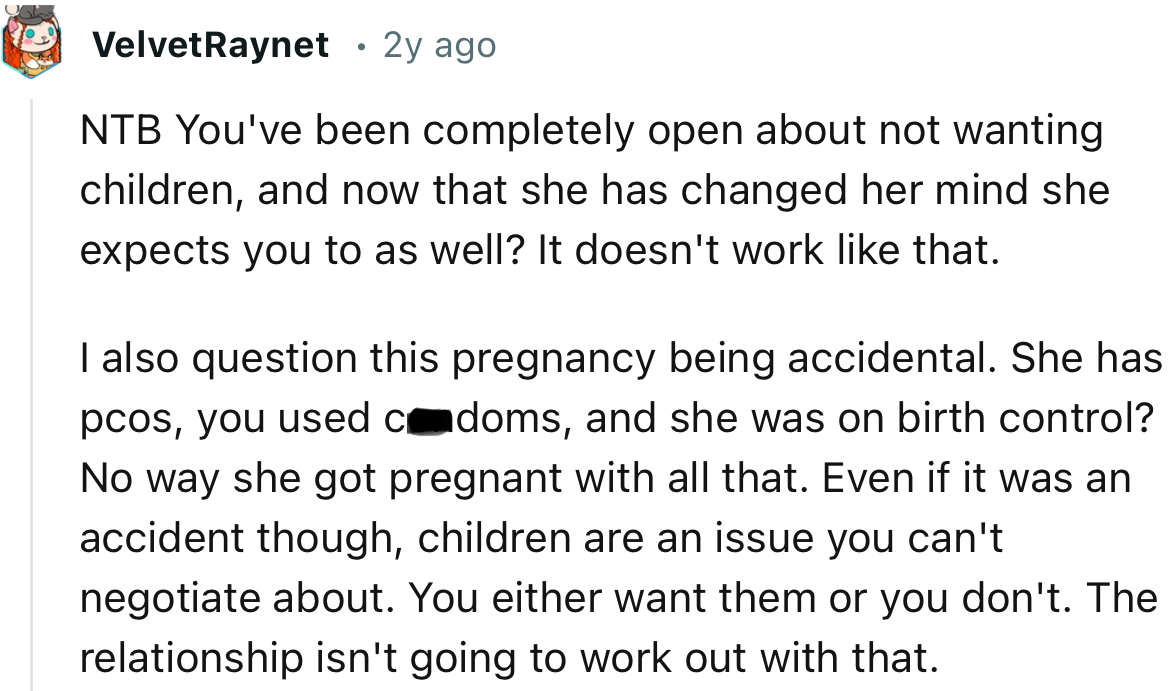Click the VelvetRaynet username link
The image size is (1176, 691).
pos(210,45)
